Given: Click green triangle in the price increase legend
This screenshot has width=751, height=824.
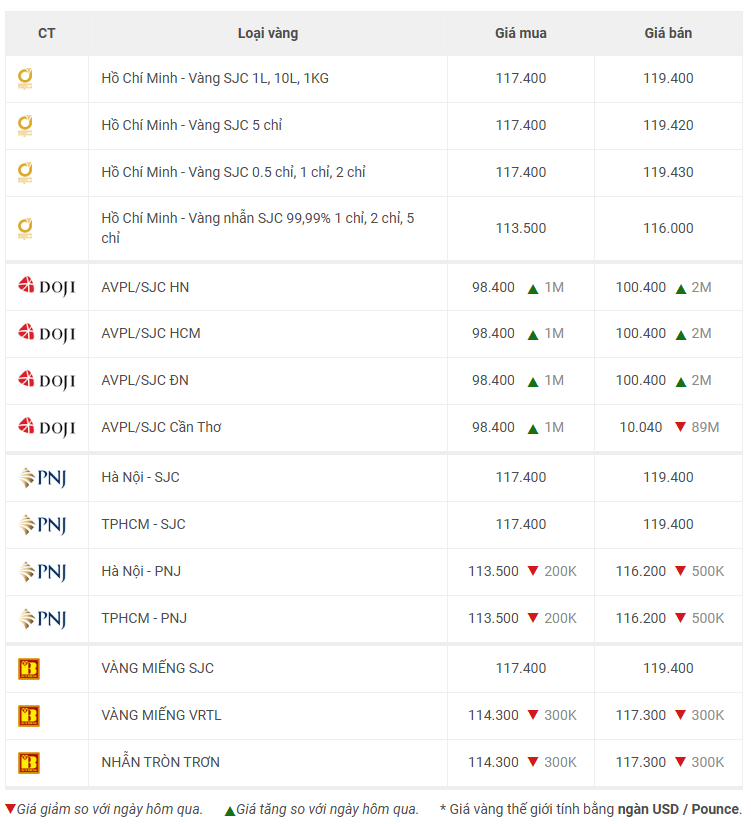Looking at the screenshot, I should point(230,811).
